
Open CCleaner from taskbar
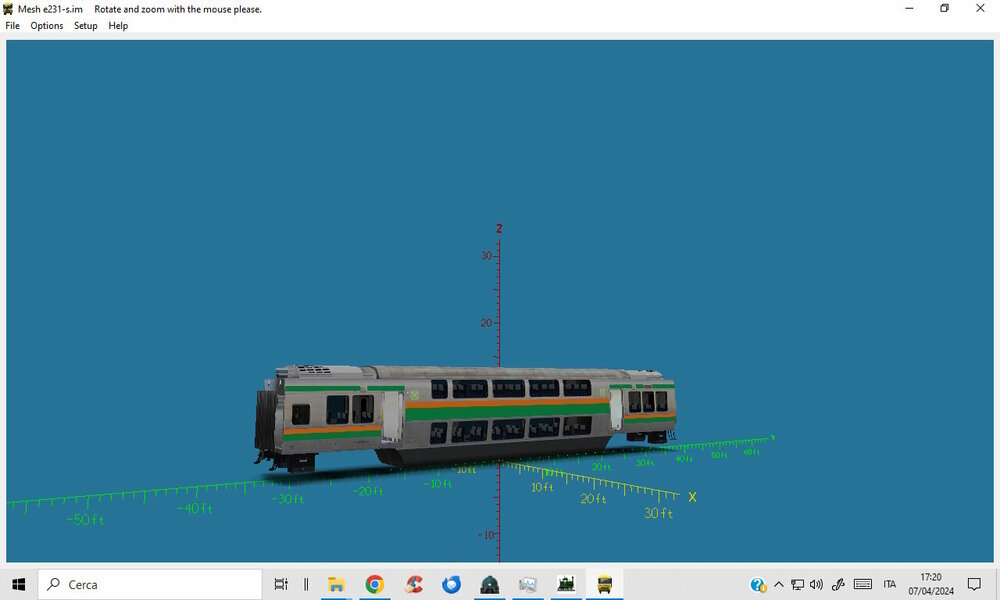[413, 584]
